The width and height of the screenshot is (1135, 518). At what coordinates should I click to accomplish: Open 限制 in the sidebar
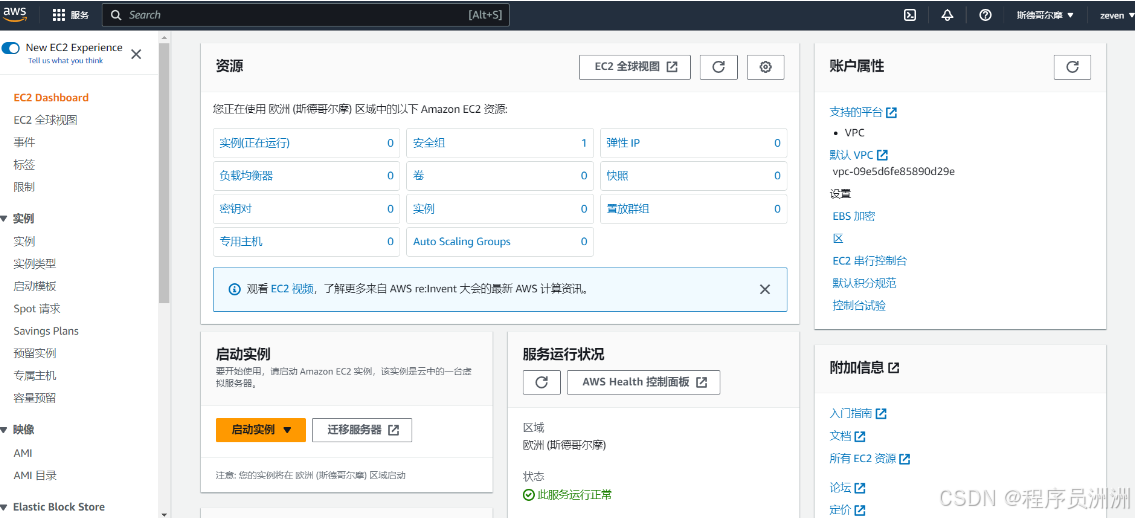coord(24,187)
